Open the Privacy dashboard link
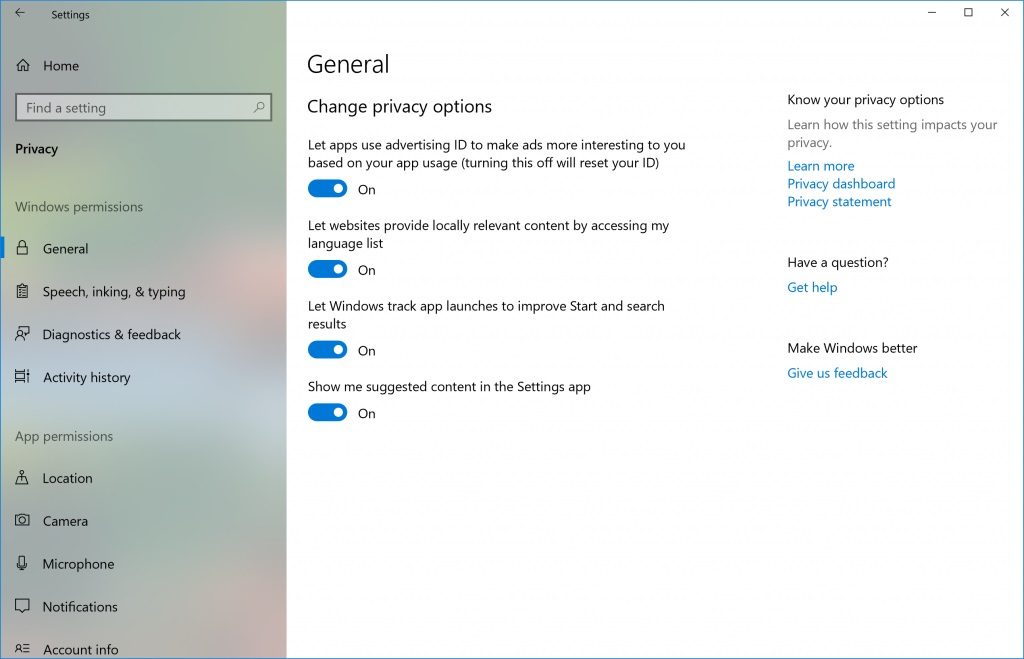The image size is (1024, 659). pos(841,184)
